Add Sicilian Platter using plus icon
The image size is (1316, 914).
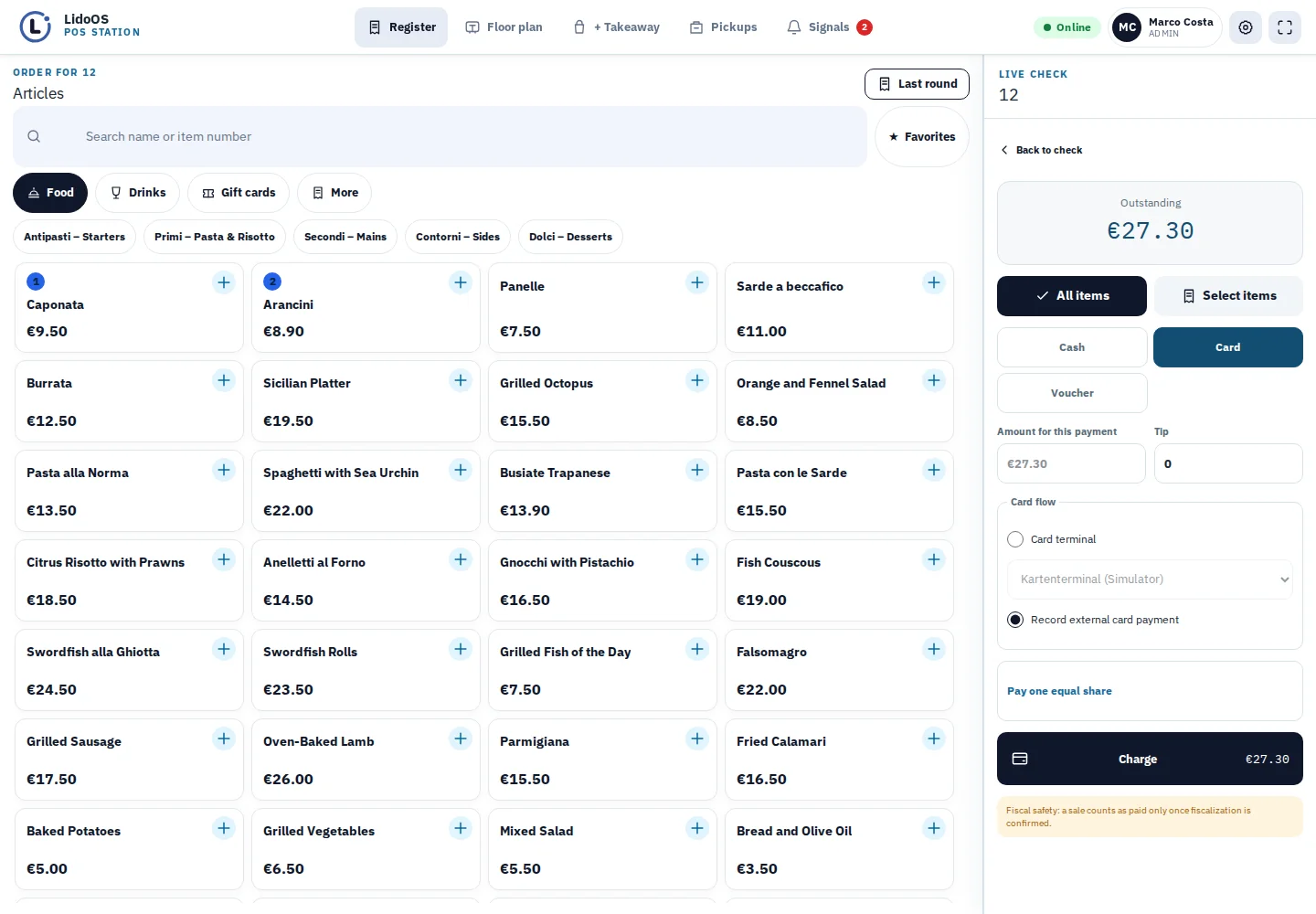pos(461,379)
